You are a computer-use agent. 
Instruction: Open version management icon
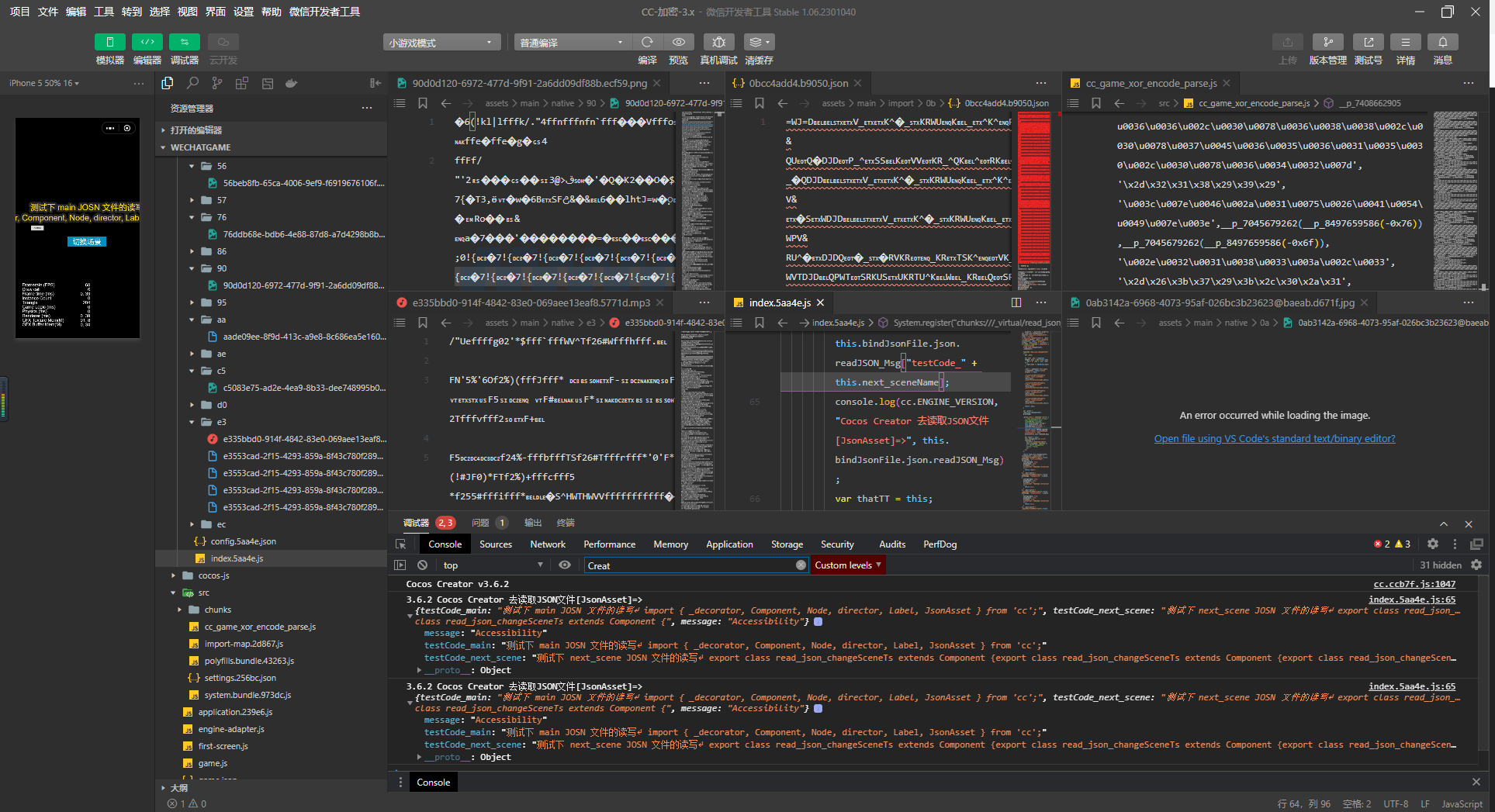pyautogui.click(x=1327, y=42)
